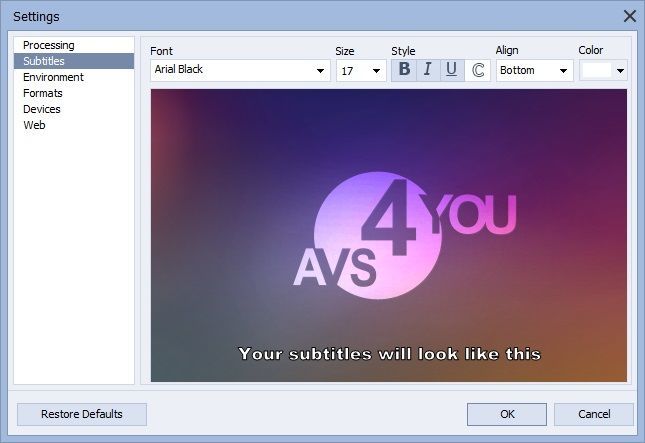Toggle italic subtitle style
Viewport: 645px width, 443px height.
428,70
